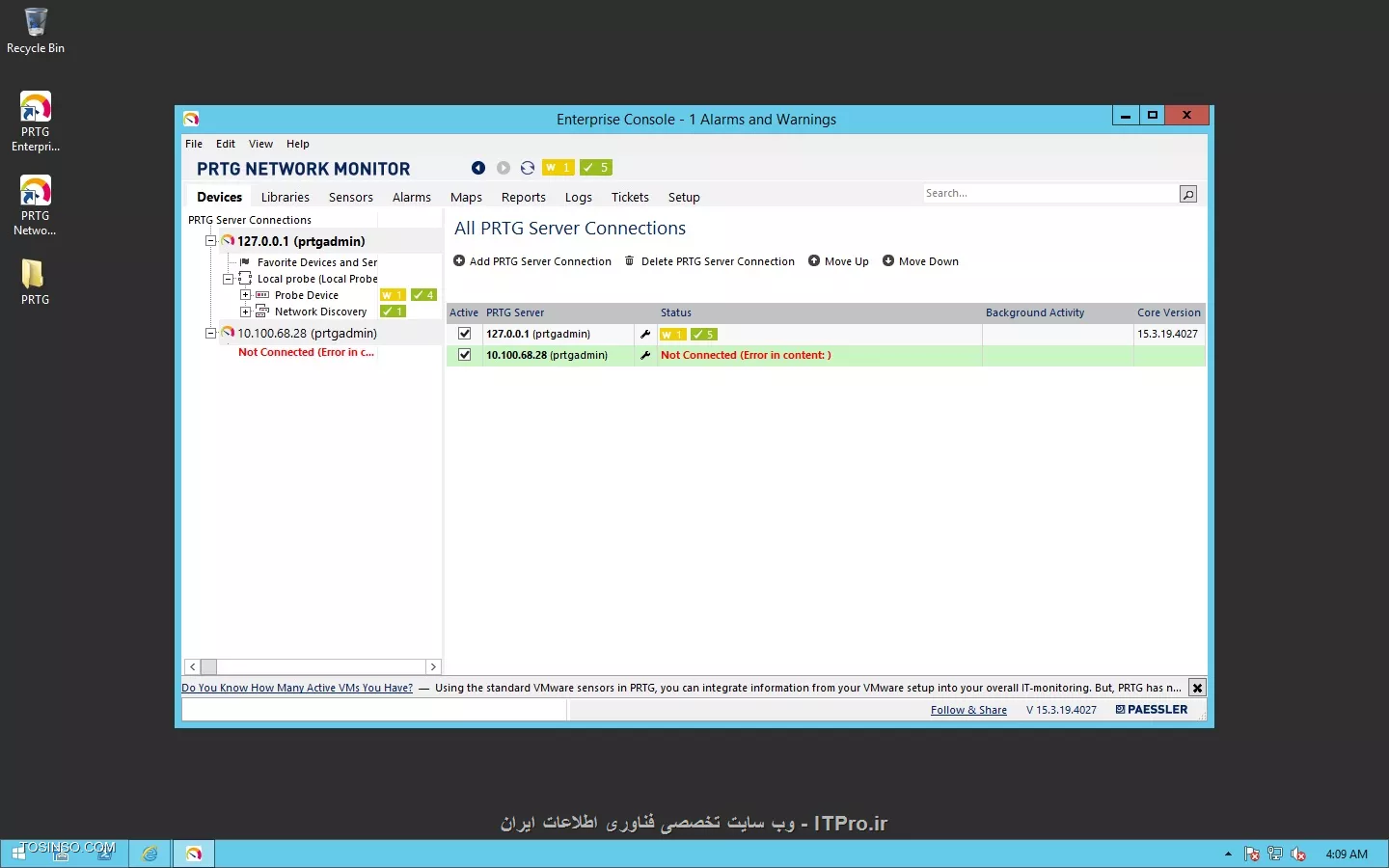Image resolution: width=1389 pixels, height=868 pixels.
Task: Switch to the Tickets tab
Action: [x=630, y=197]
